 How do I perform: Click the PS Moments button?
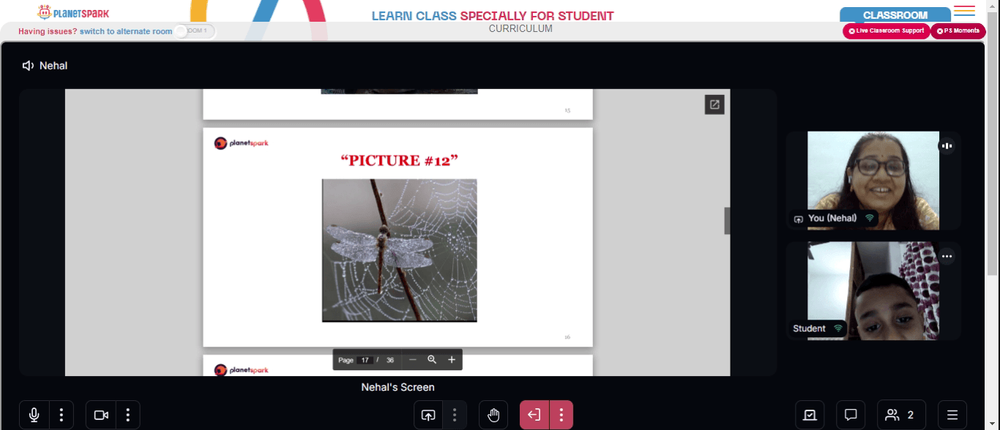pos(958,31)
